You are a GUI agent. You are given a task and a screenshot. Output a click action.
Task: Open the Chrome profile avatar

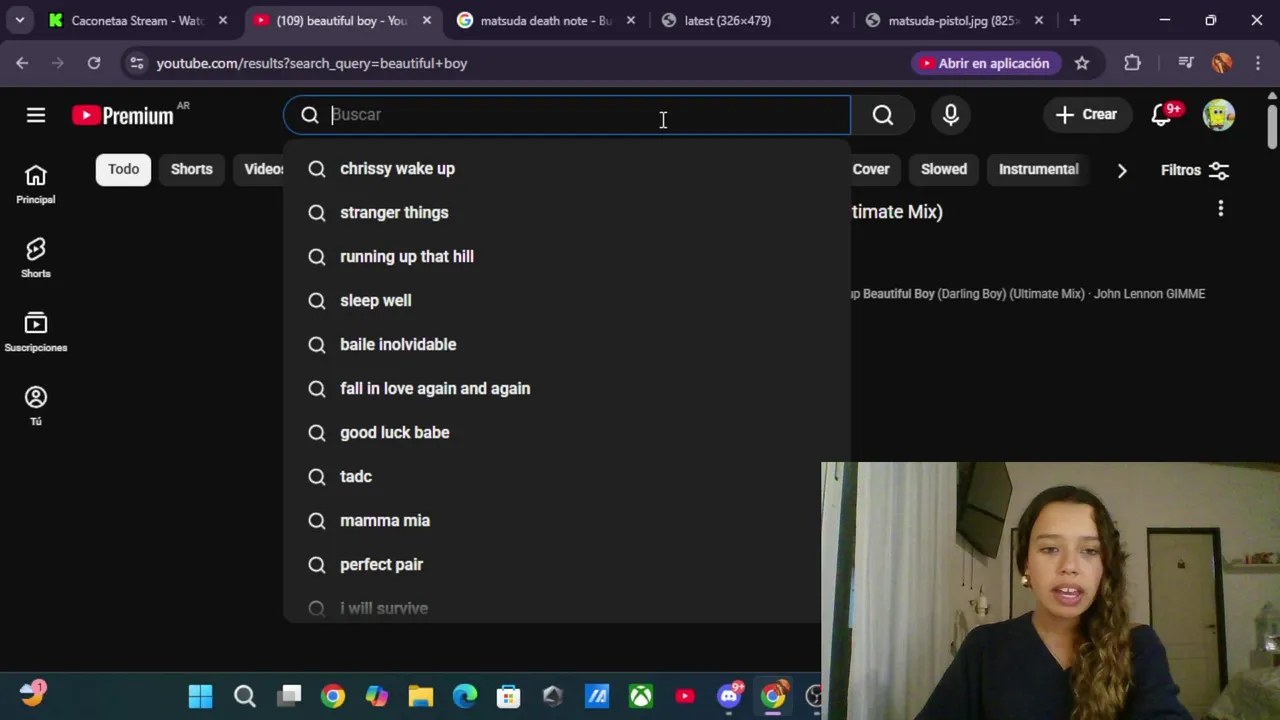(x=1222, y=63)
